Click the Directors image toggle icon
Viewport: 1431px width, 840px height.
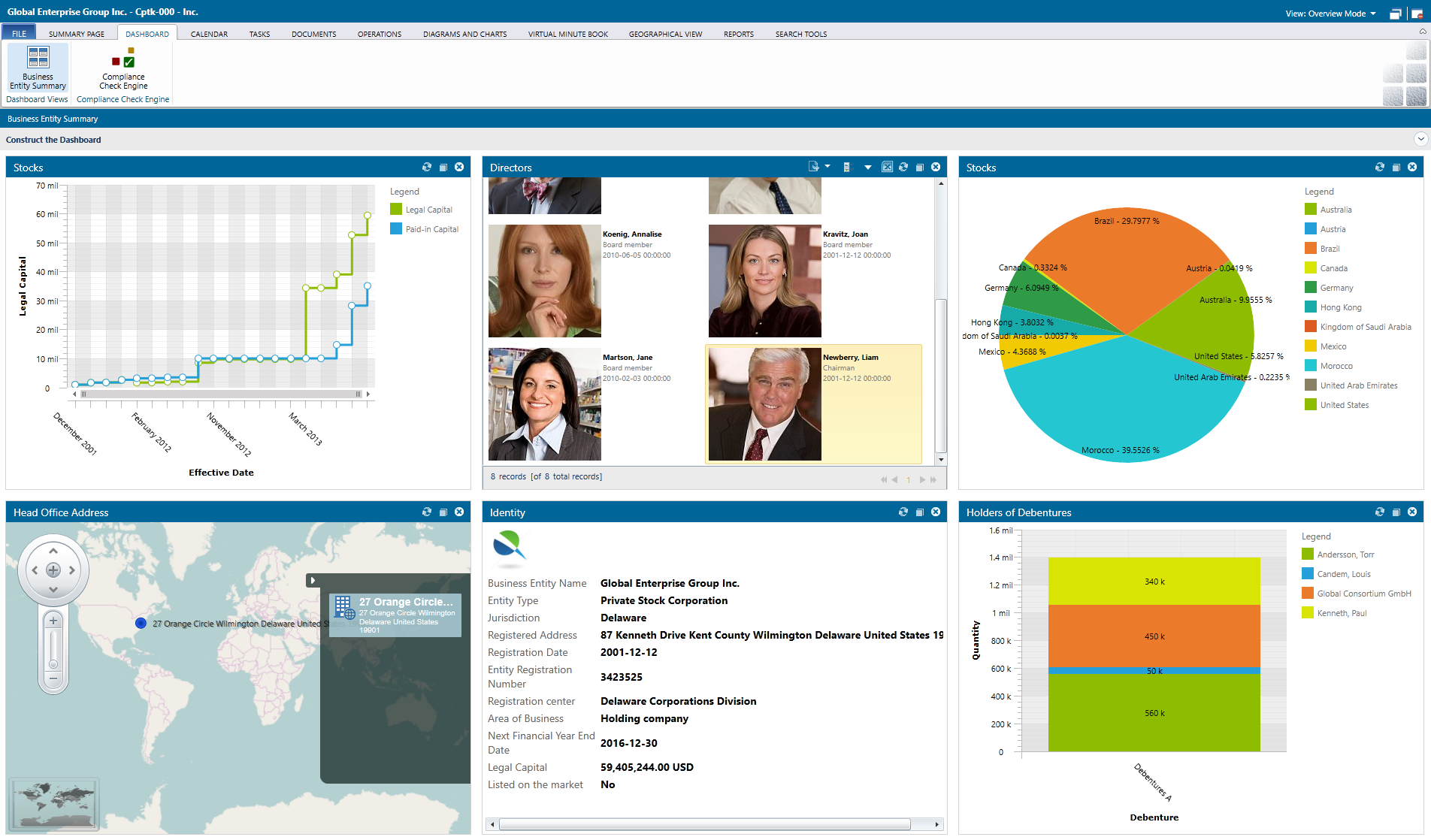tap(887, 167)
